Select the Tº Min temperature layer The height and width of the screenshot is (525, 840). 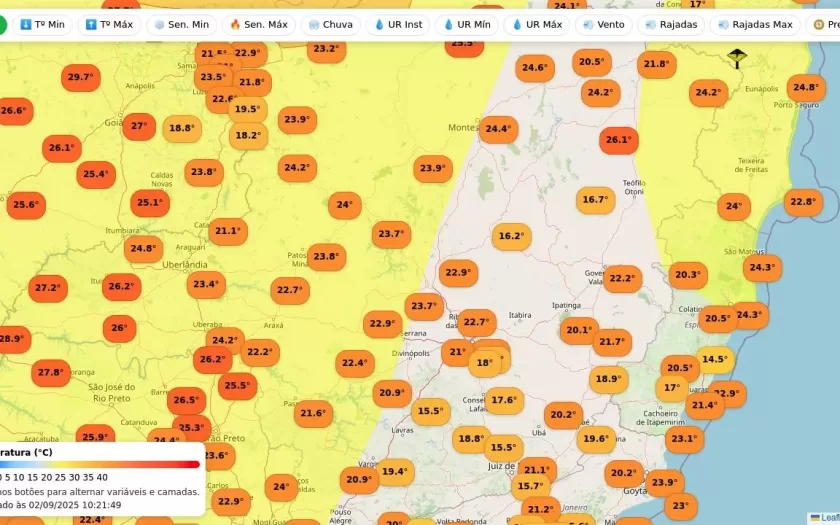[43, 24]
